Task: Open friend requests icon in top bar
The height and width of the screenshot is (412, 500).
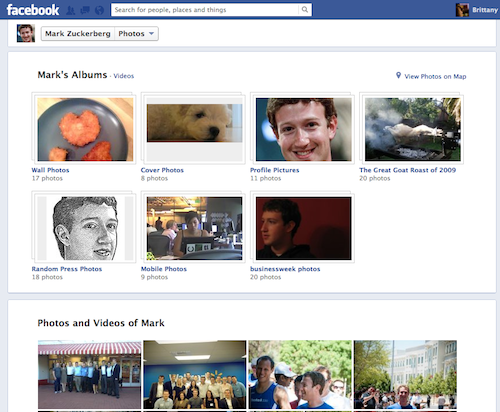Action: point(70,10)
